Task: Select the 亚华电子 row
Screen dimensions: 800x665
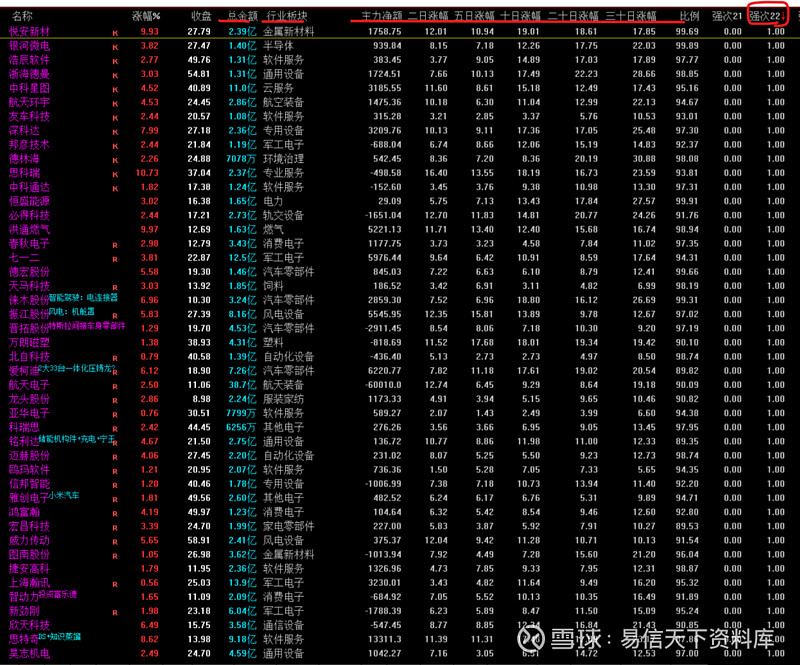Action: point(30,413)
